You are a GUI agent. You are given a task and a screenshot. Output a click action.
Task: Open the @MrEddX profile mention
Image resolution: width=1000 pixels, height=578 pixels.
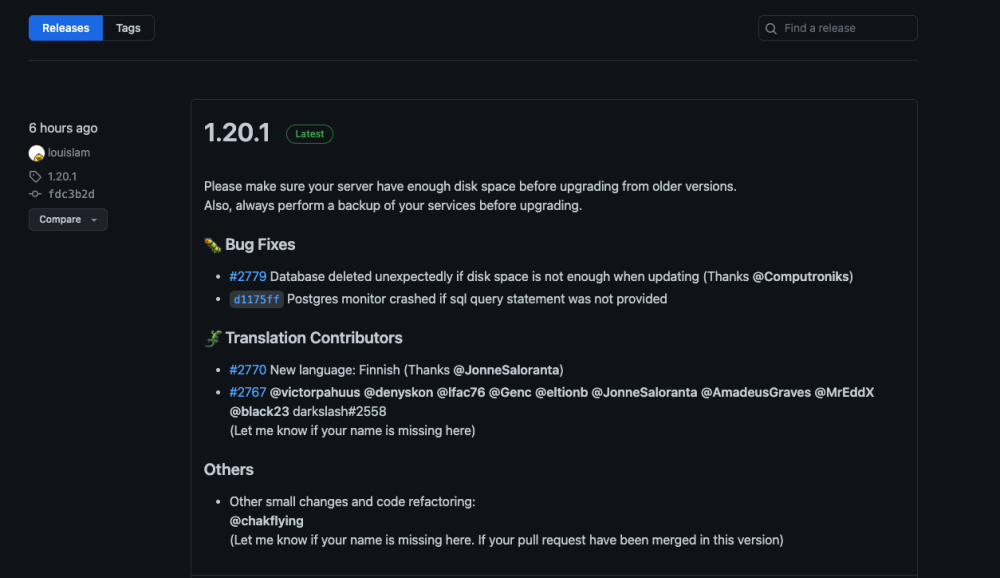point(844,392)
